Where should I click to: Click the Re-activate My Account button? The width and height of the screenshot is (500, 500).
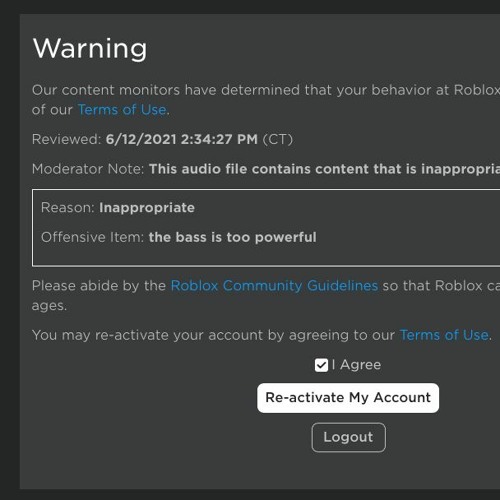(348, 398)
